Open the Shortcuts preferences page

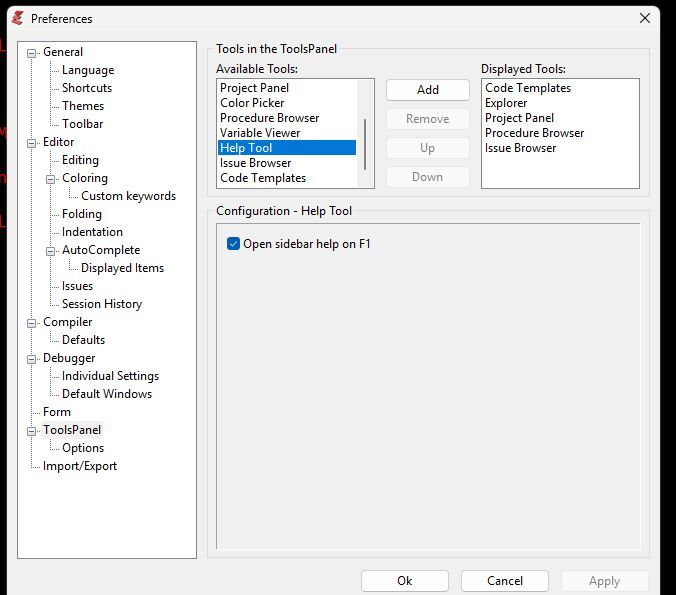[x=87, y=88]
